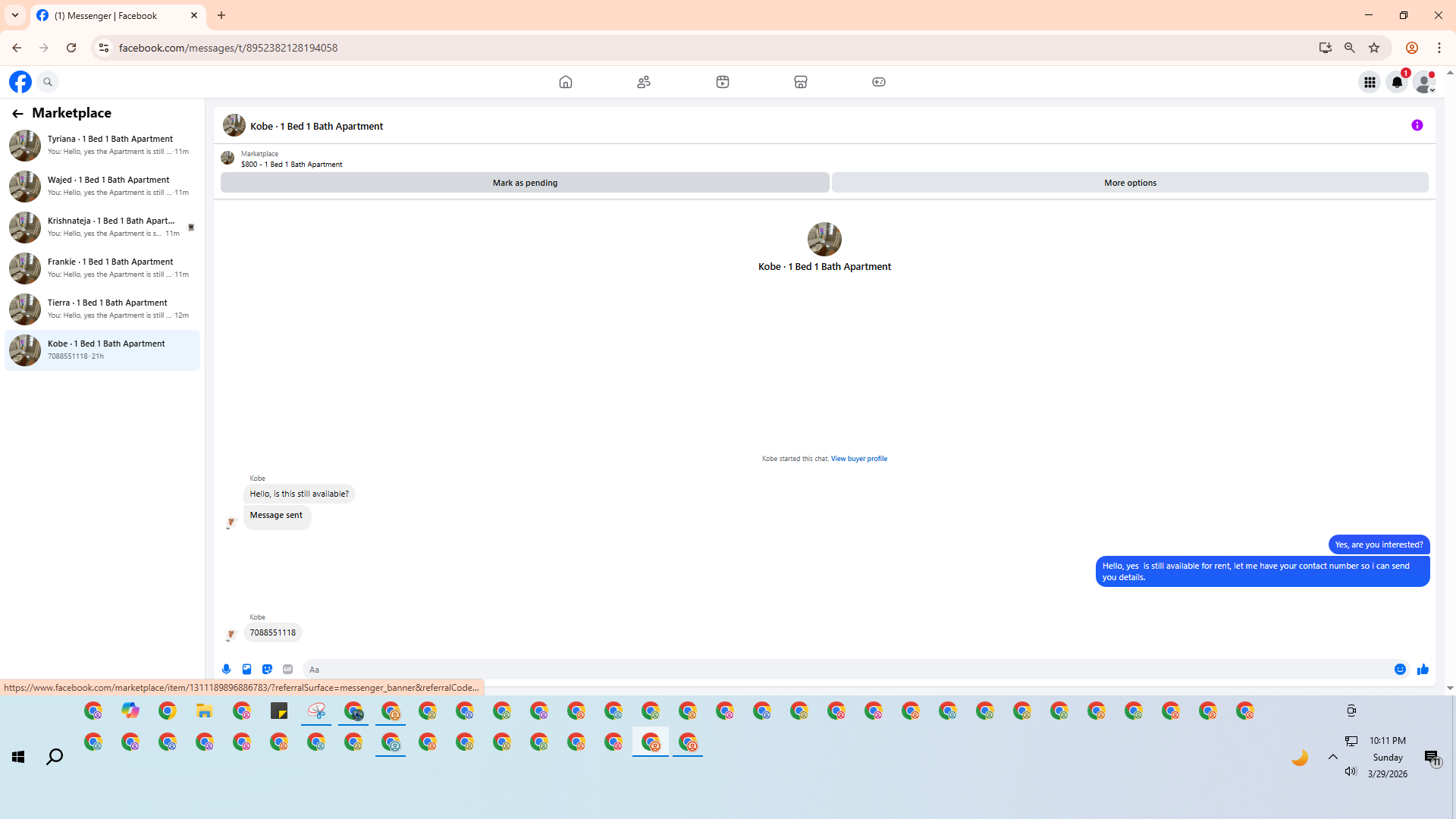1456x819 pixels.
Task: Open the GIF picker icon
Action: [x=287, y=670]
